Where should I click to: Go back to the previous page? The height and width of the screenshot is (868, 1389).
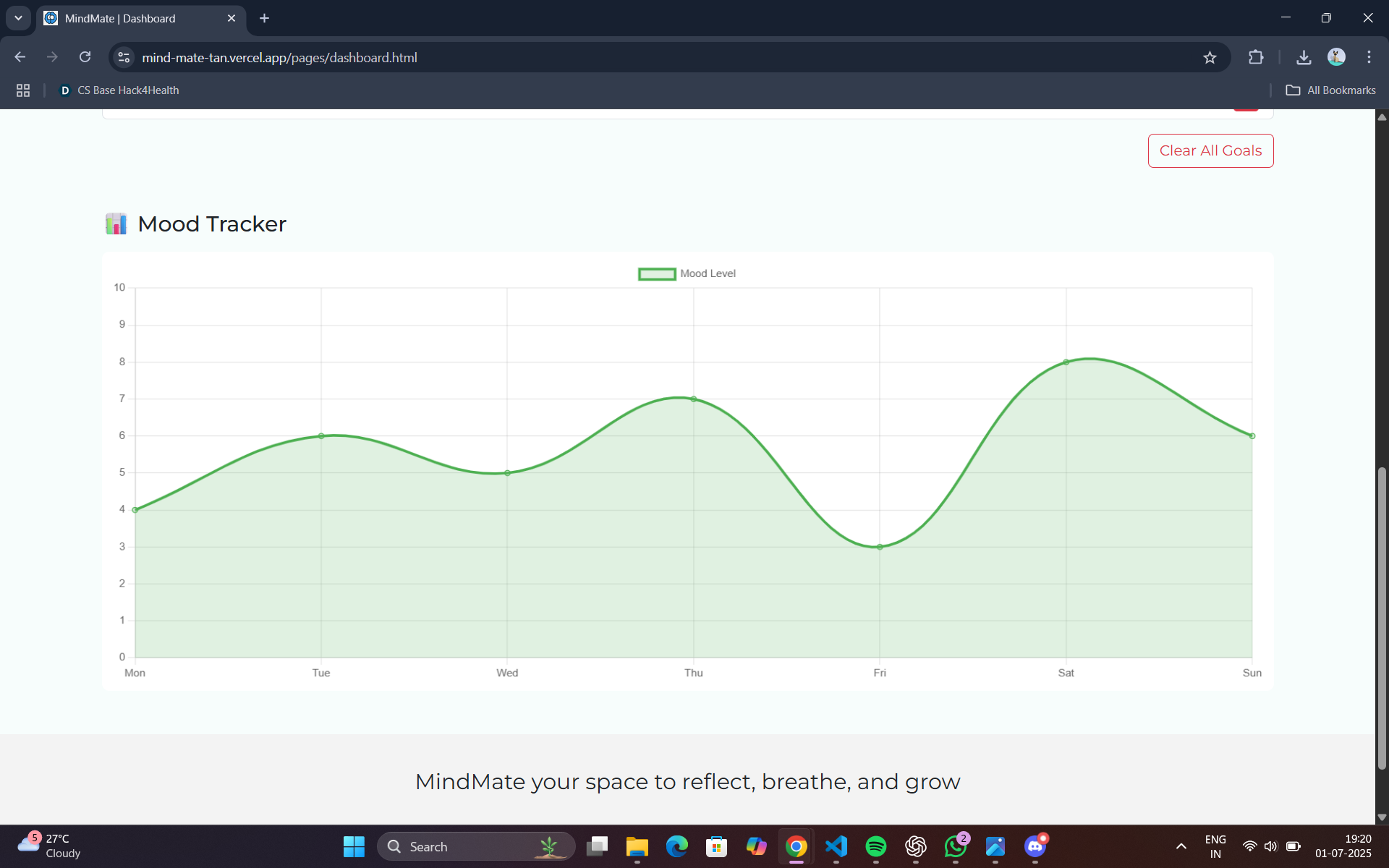(x=20, y=57)
